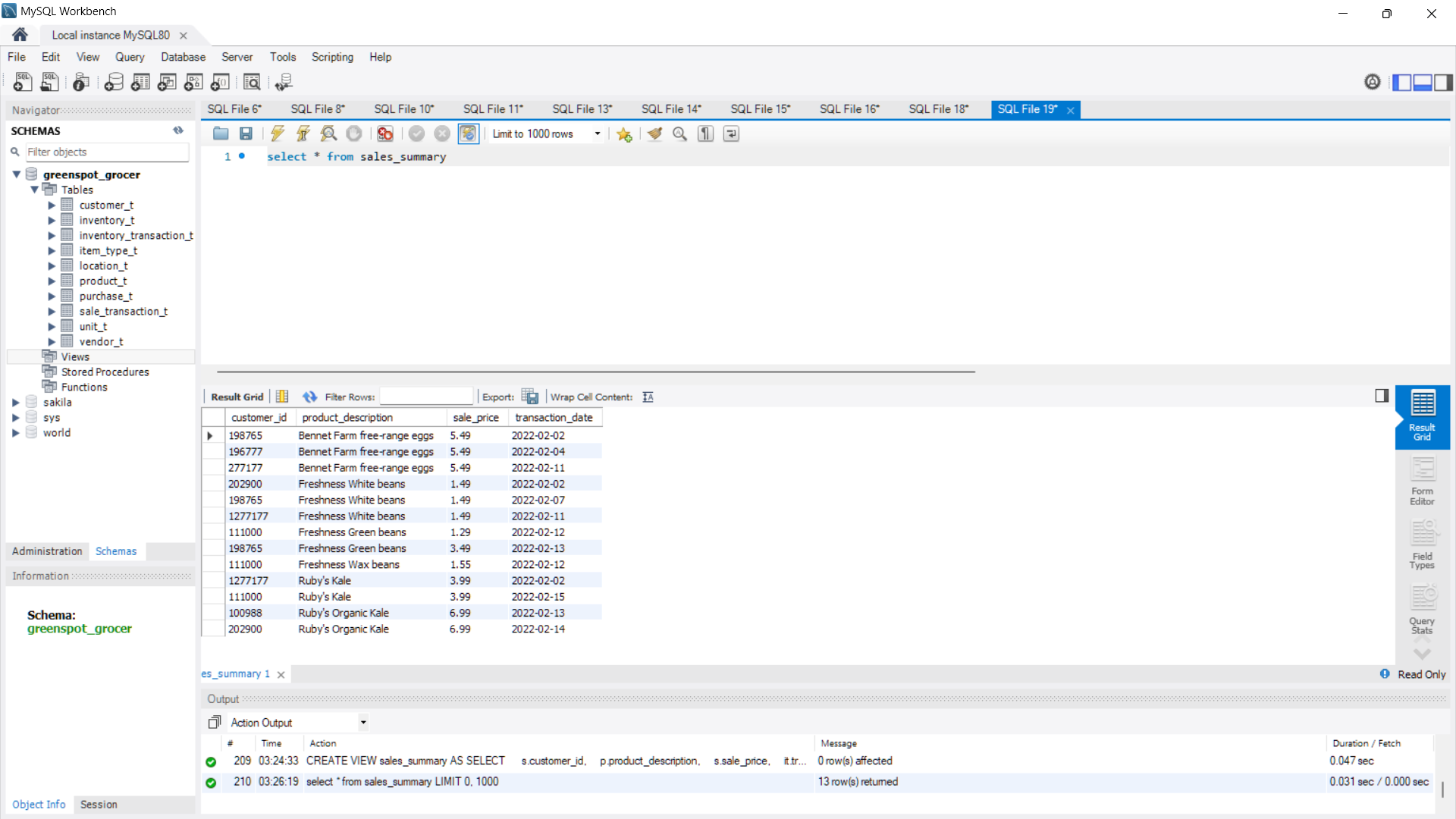1456x819 pixels.
Task: Commit transaction checkmark icon
Action: pyautogui.click(x=416, y=133)
